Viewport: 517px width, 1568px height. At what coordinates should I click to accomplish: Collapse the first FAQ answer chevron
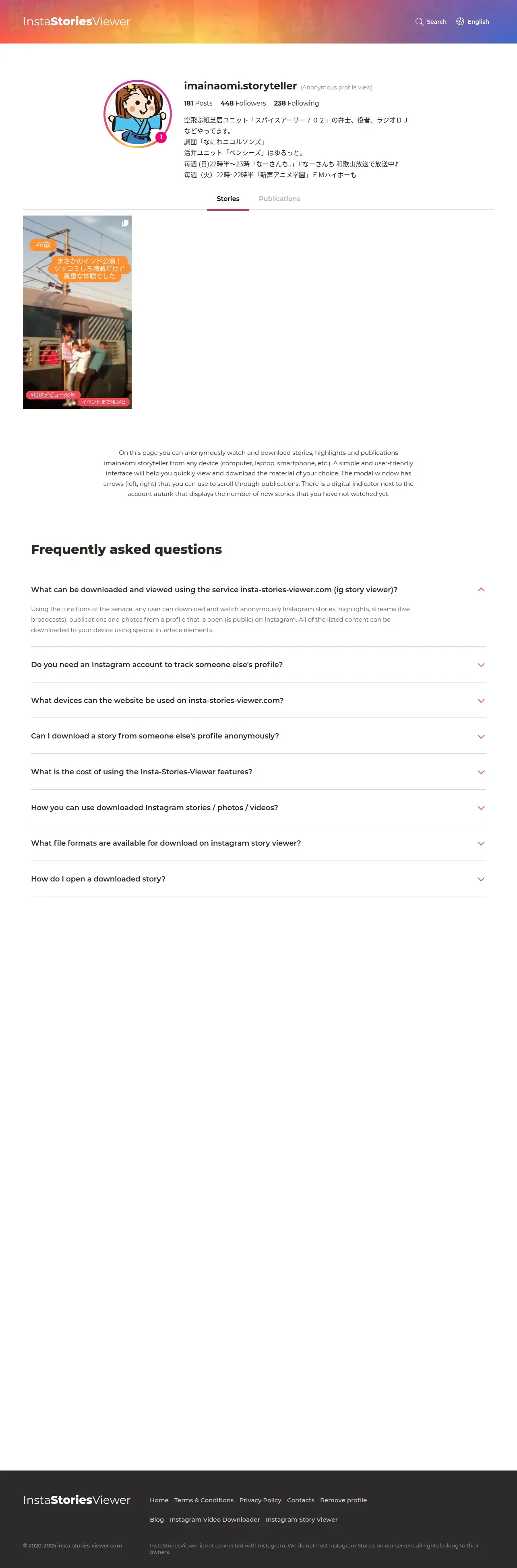click(x=480, y=590)
